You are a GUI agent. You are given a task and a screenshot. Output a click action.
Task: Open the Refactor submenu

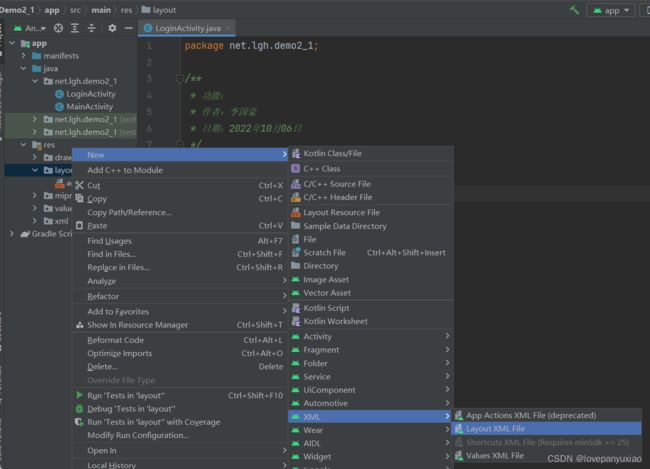(x=180, y=296)
